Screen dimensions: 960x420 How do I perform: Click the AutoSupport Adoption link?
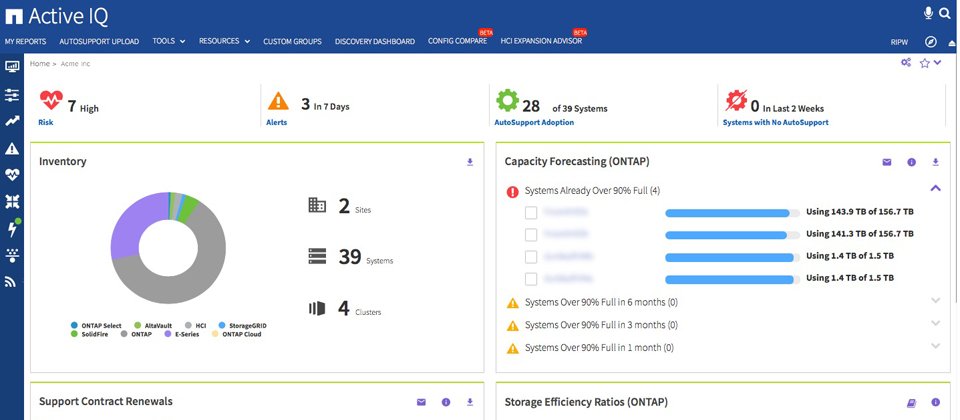tap(534, 122)
